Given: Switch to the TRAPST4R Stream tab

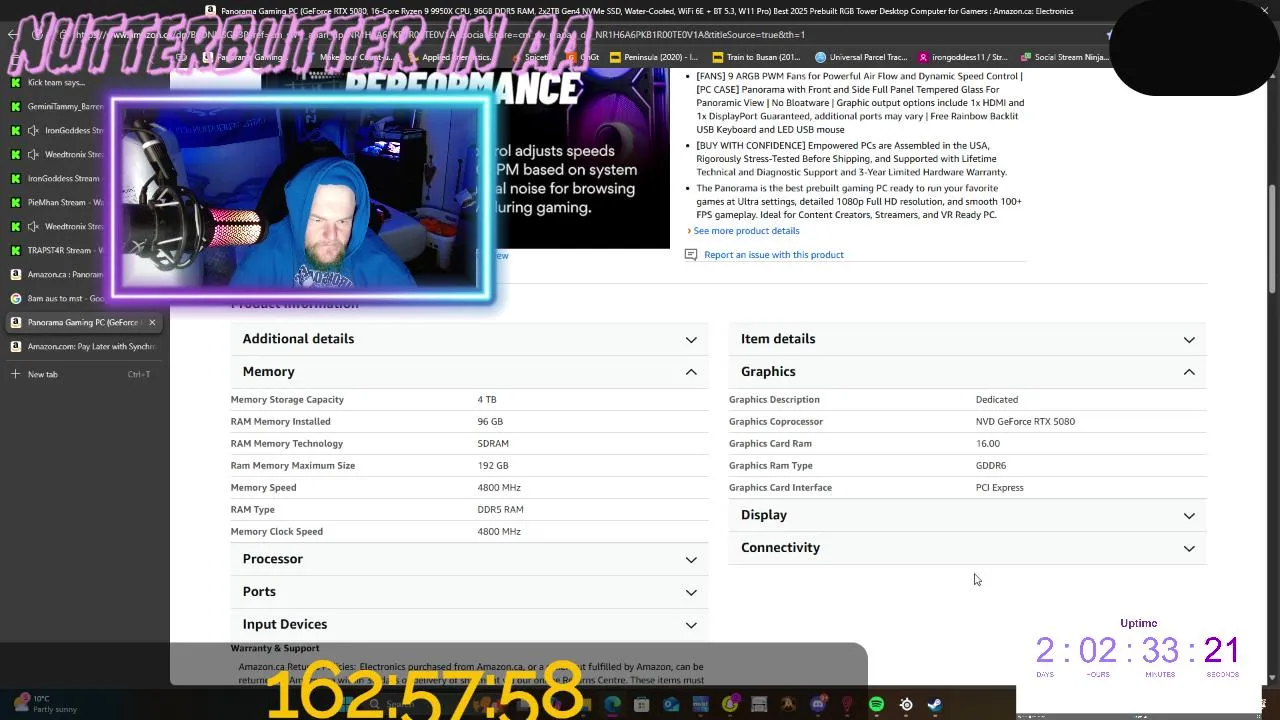Looking at the screenshot, I should [56, 250].
